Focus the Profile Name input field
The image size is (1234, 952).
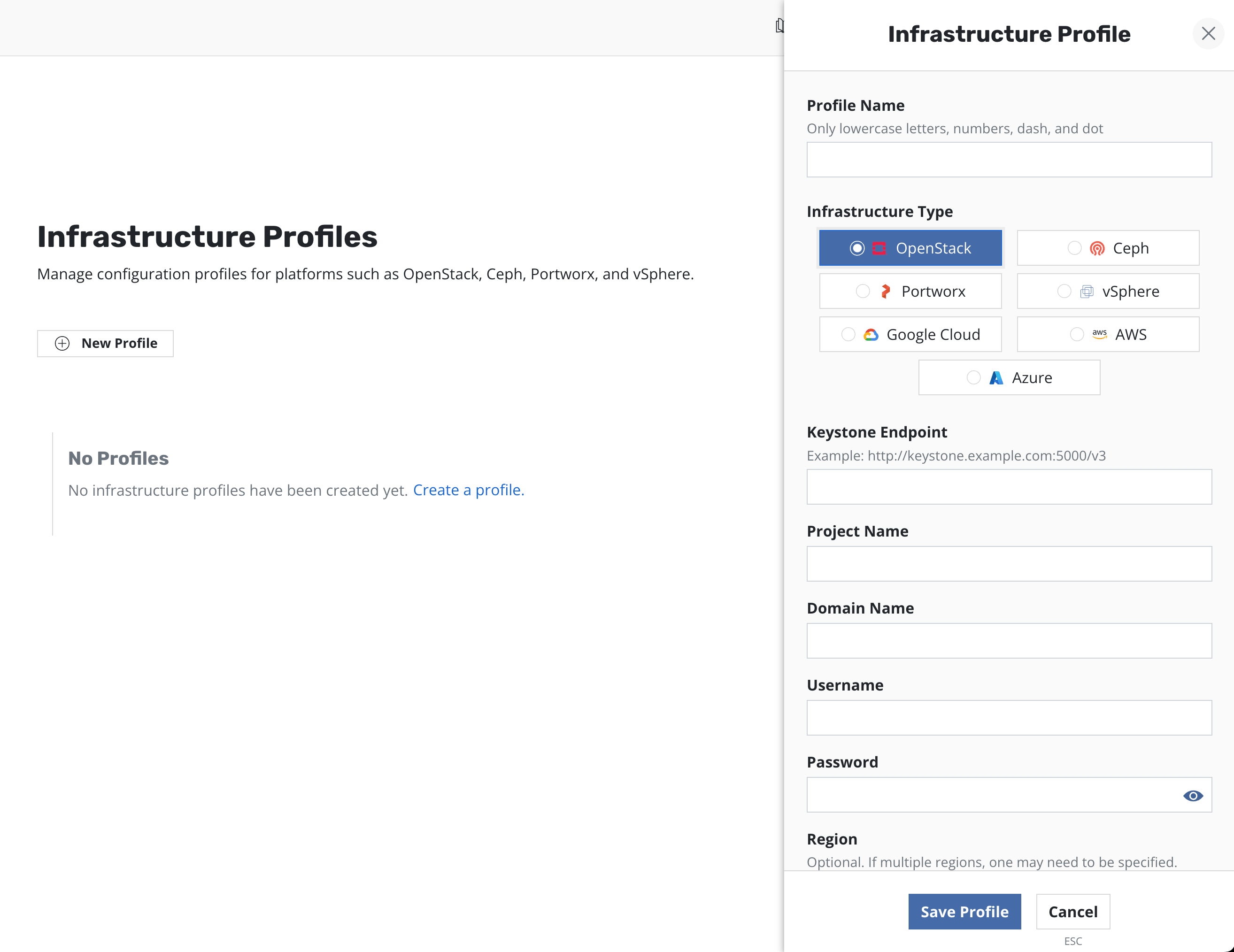pyautogui.click(x=1009, y=160)
